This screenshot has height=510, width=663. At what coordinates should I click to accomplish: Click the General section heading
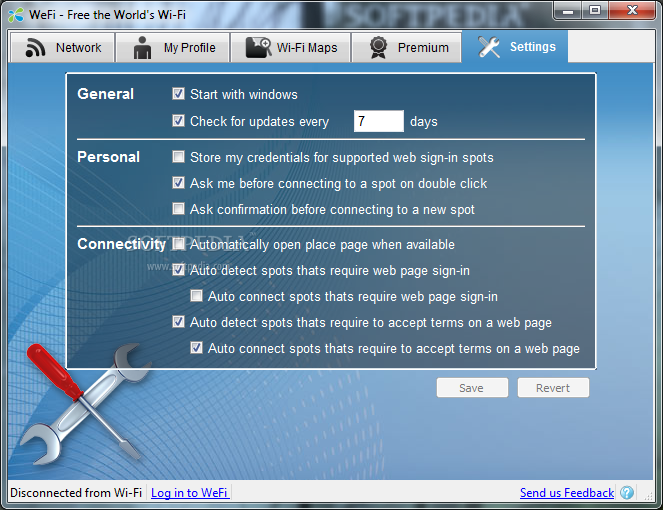coord(106,94)
